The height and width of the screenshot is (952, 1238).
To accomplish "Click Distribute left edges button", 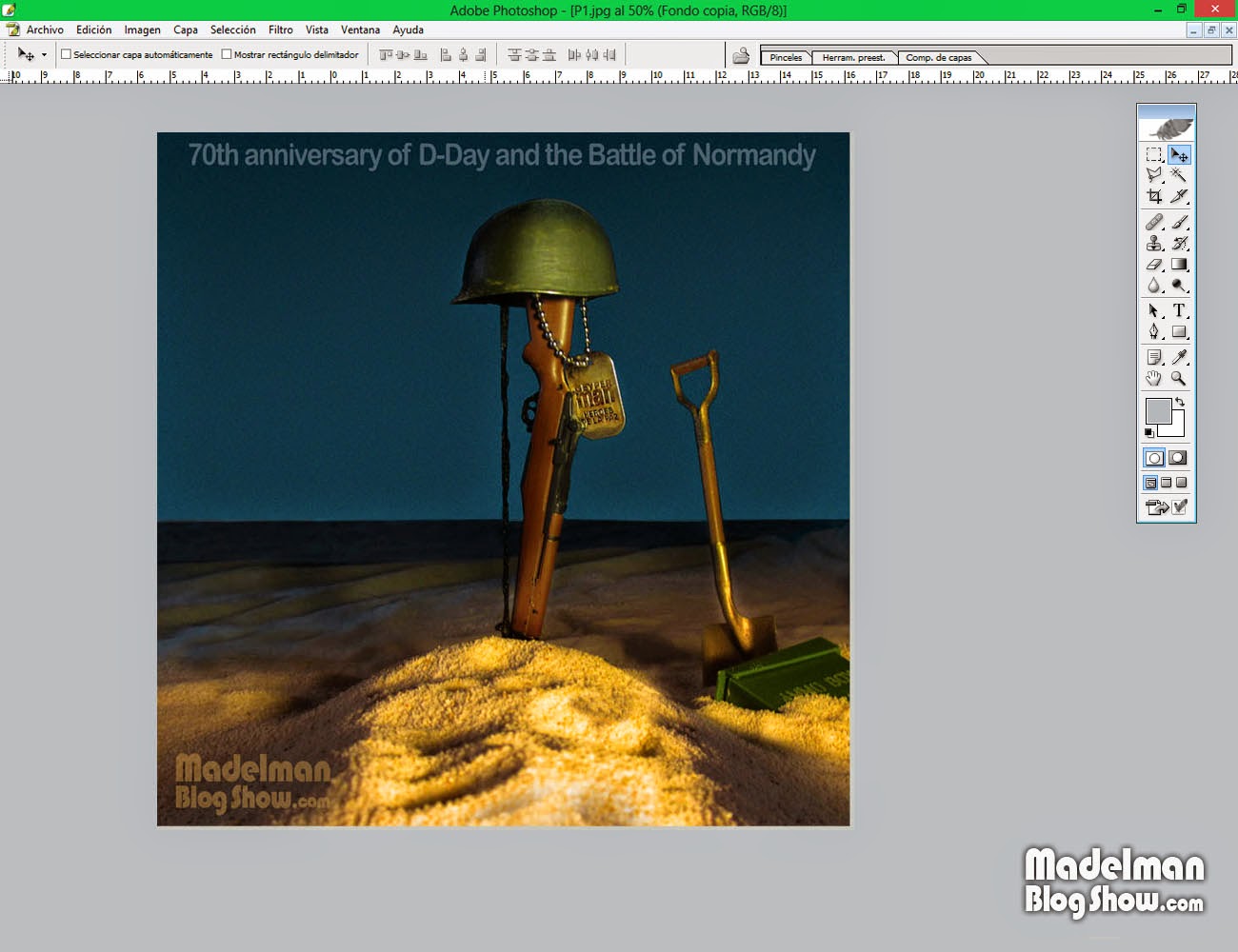I will click(x=574, y=55).
